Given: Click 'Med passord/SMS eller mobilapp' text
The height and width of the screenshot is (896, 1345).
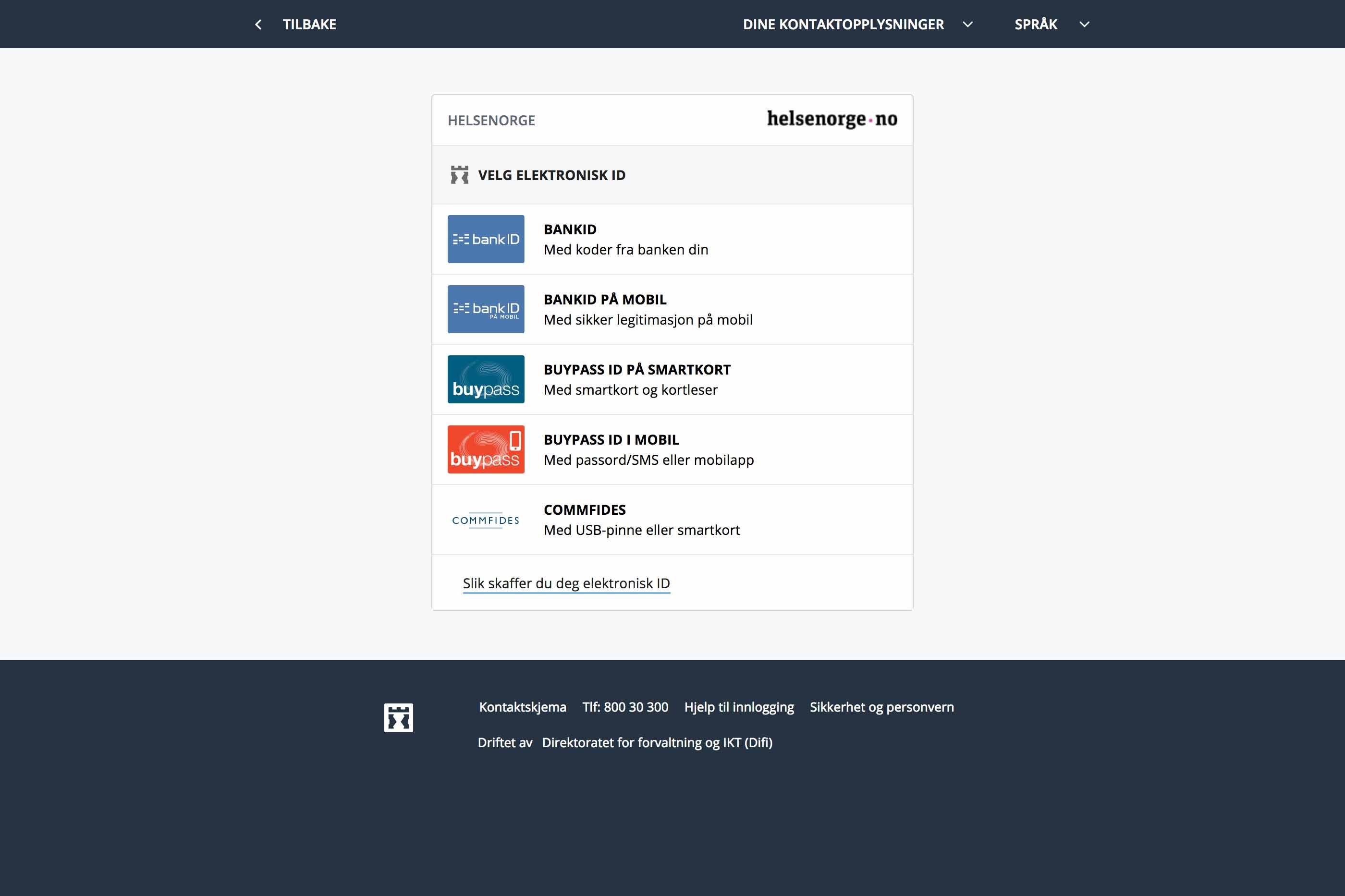Looking at the screenshot, I should pyautogui.click(x=649, y=460).
